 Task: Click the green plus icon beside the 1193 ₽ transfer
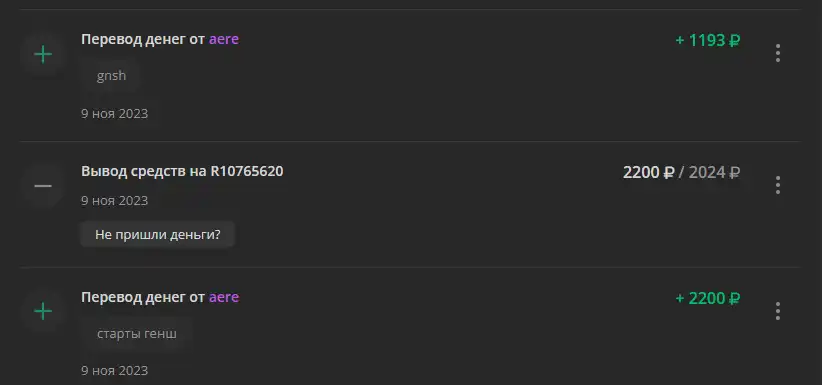coord(43,54)
